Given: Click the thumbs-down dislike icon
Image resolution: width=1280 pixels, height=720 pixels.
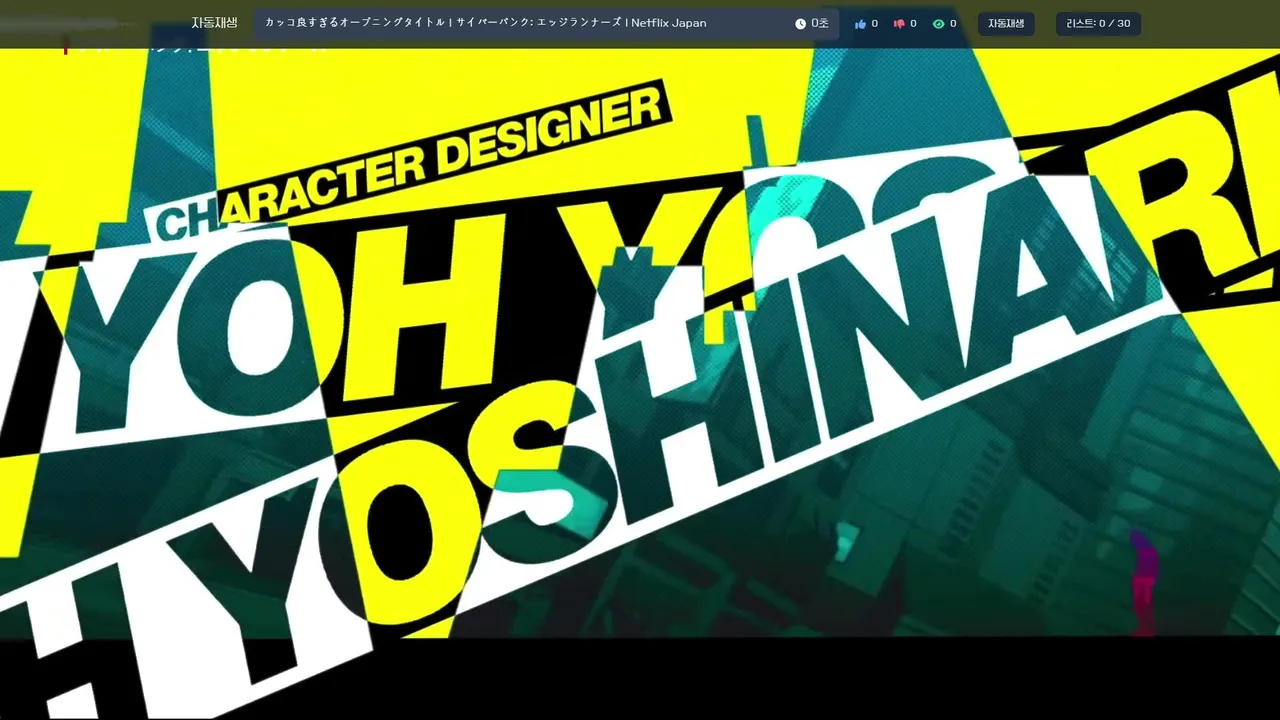Looking at the screenshot, I should click(x=899, y=24).
